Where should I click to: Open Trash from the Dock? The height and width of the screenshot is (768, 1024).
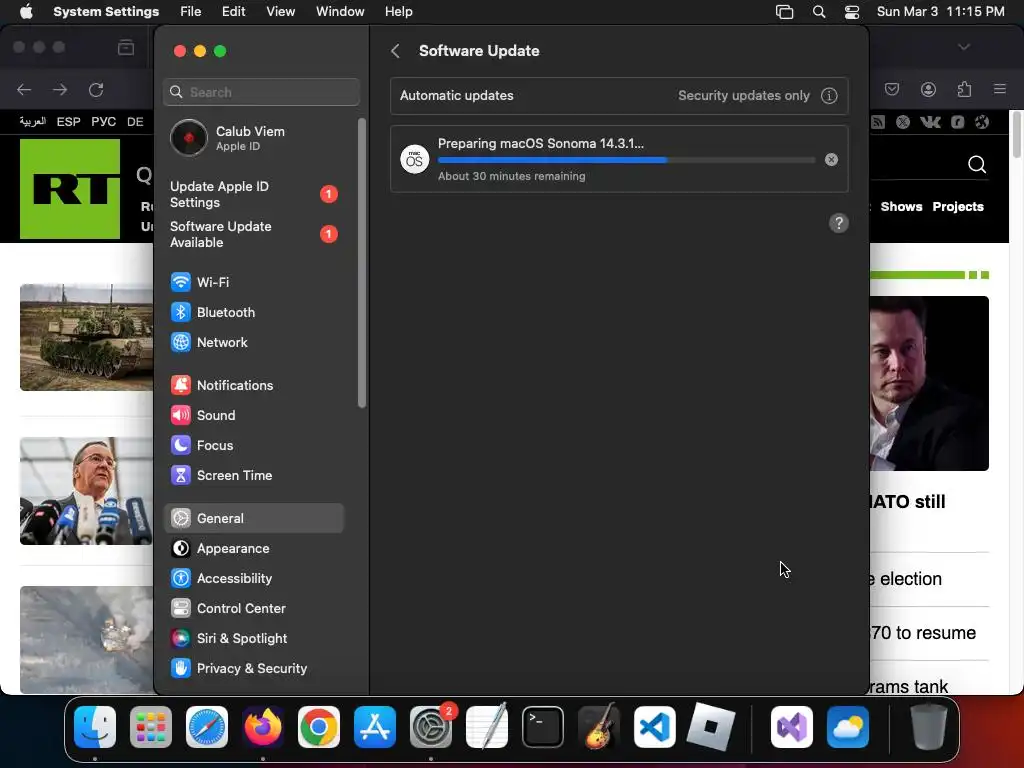(x=929, y=727)
